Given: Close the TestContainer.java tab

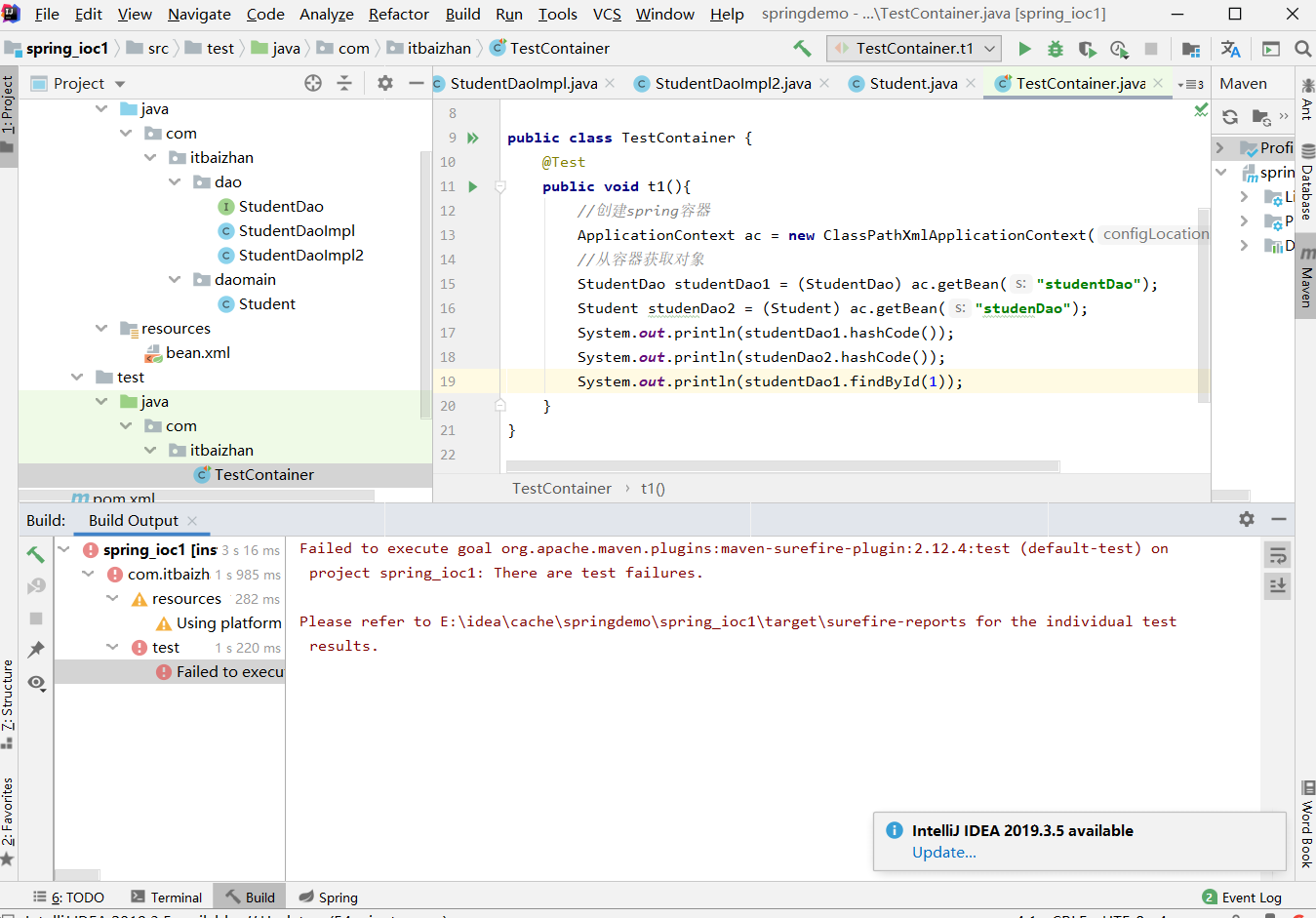Looking at the screenshot, I should [x=1158, y=83].
